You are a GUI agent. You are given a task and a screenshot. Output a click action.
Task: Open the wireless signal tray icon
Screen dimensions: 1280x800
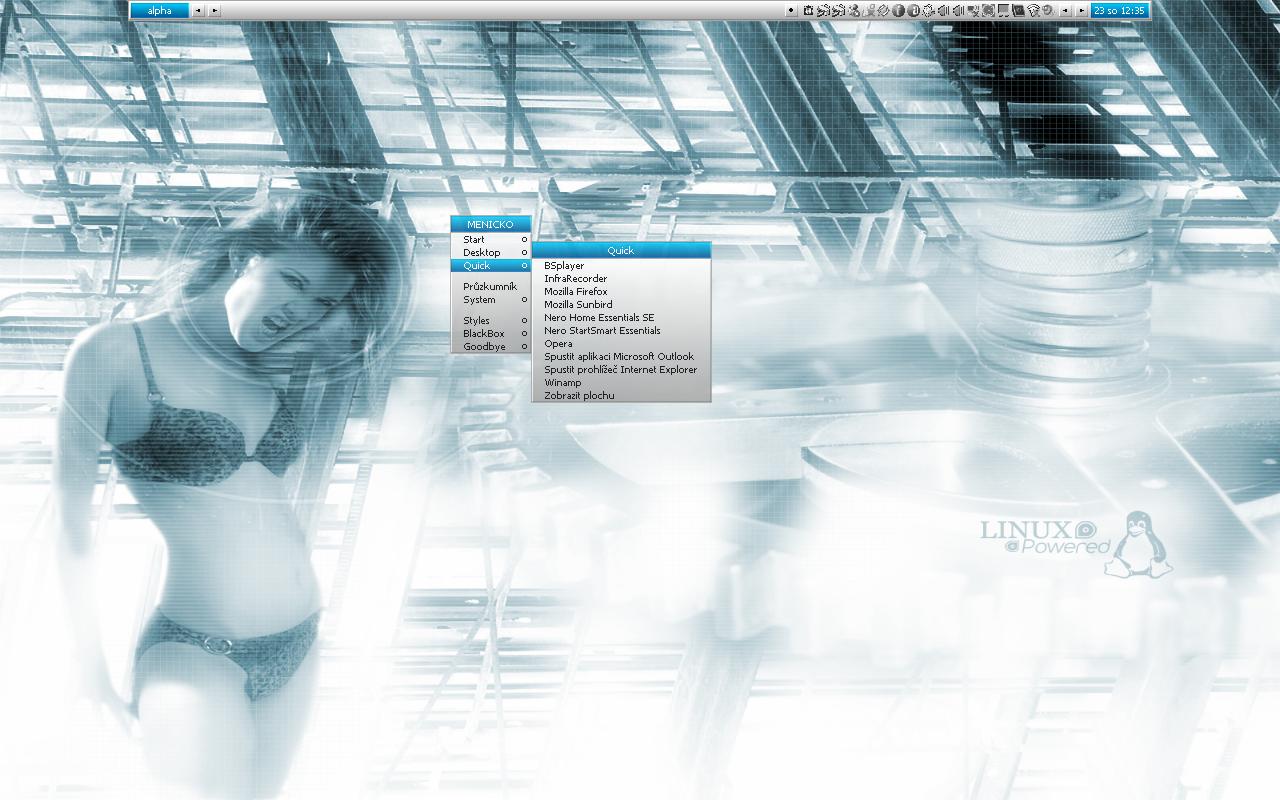[x=1033, y=11]
